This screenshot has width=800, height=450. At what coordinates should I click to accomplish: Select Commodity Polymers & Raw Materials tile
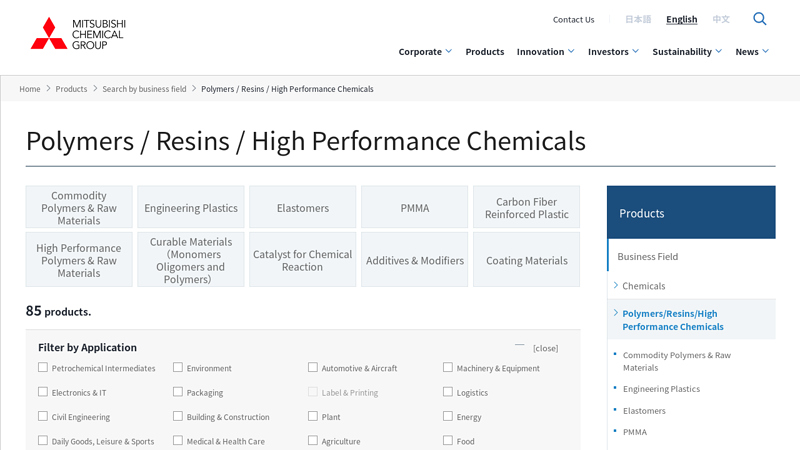pos(79,207)
